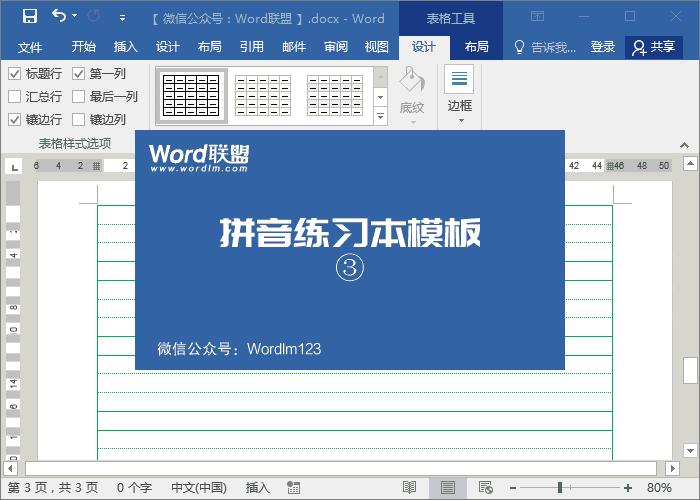Viewport: 700px width, 500px height.
Task: Click the zoom out minus button
Action: (513, 488)
